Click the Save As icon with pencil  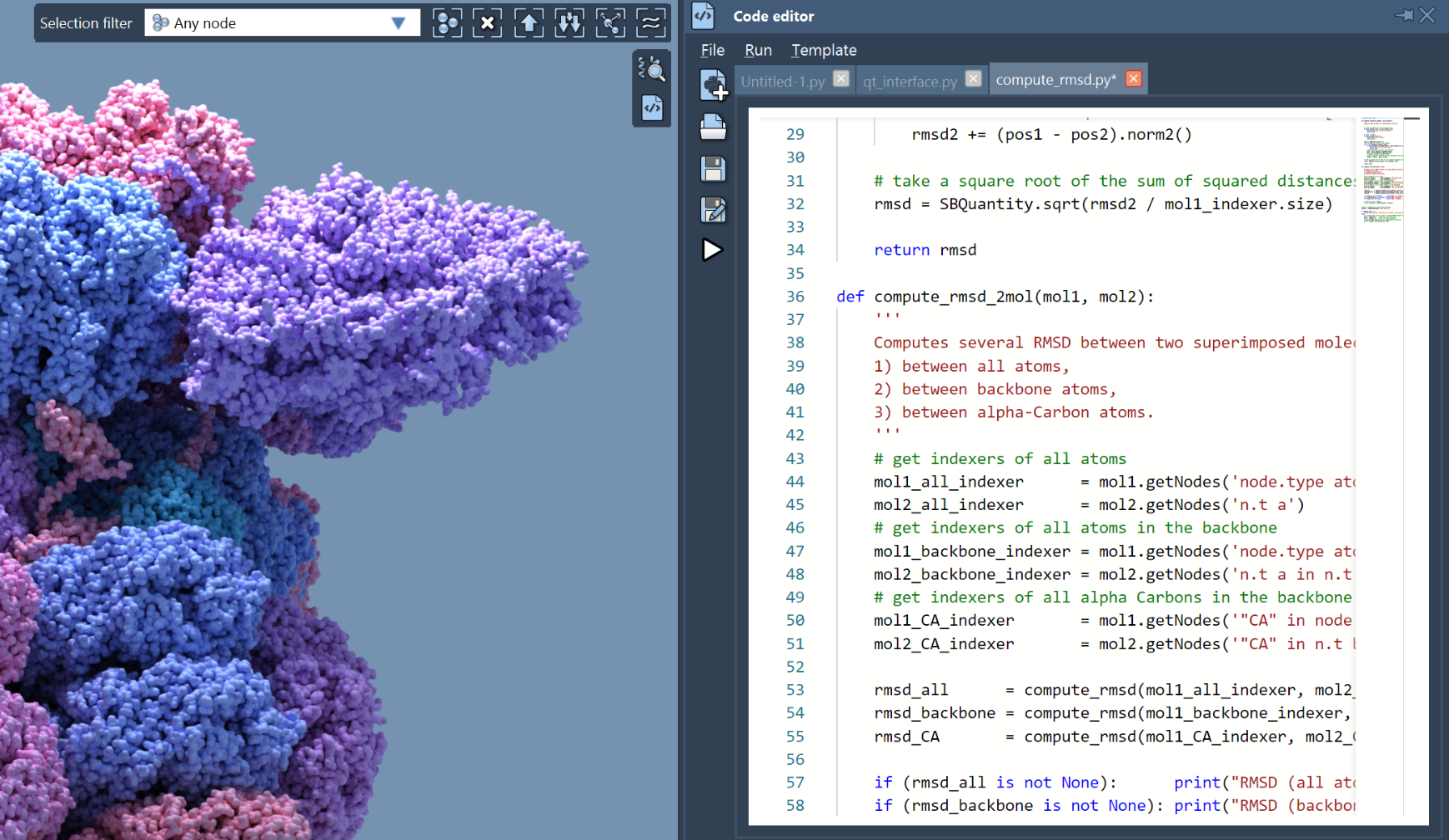point(713,210)
